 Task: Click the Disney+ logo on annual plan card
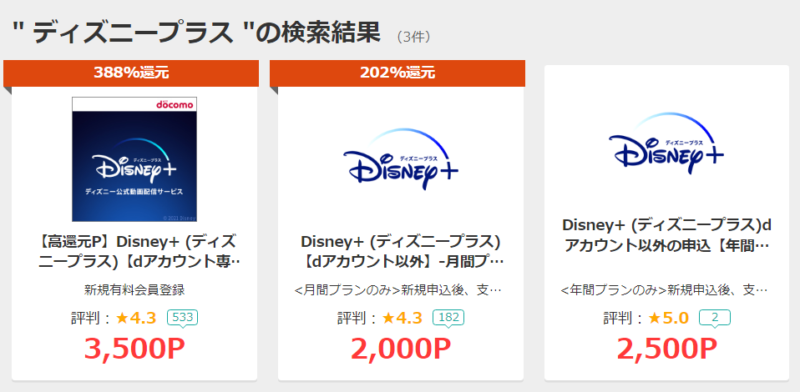pyautogui.click(x=666, y=143)
